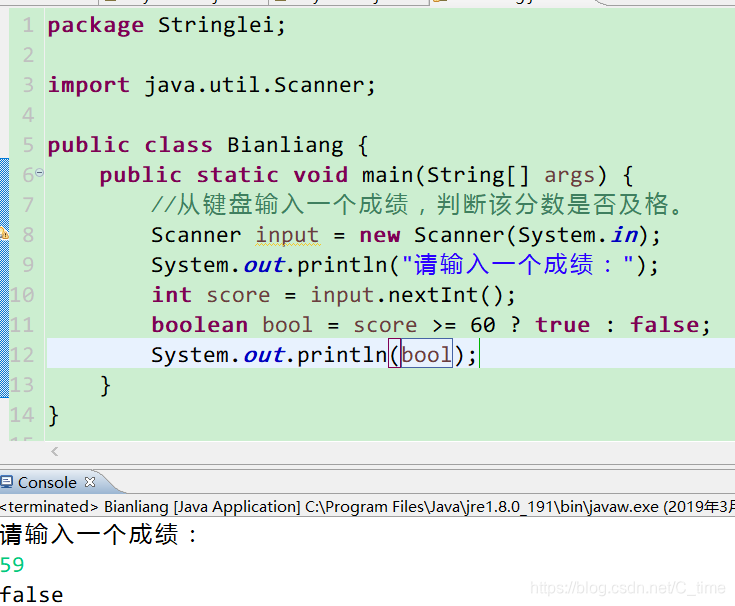Click the 'new' keyword on line 8

[x=380, y=235]
